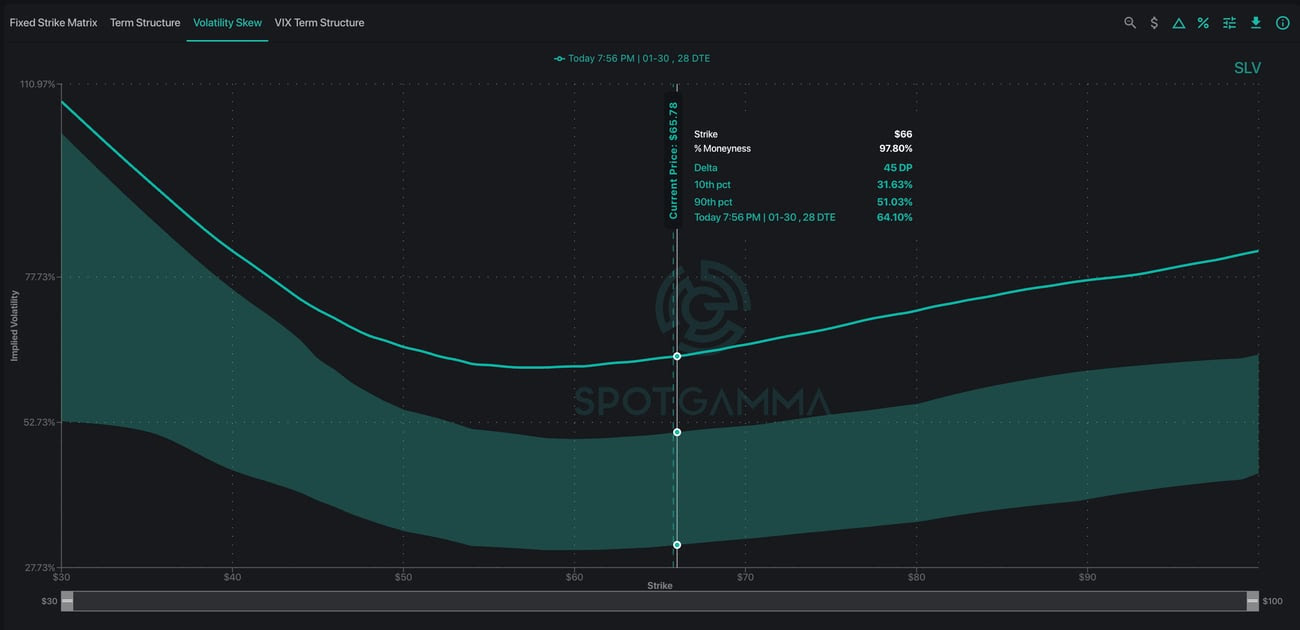Click the right $100 range slider handle

pos(1251,601)
